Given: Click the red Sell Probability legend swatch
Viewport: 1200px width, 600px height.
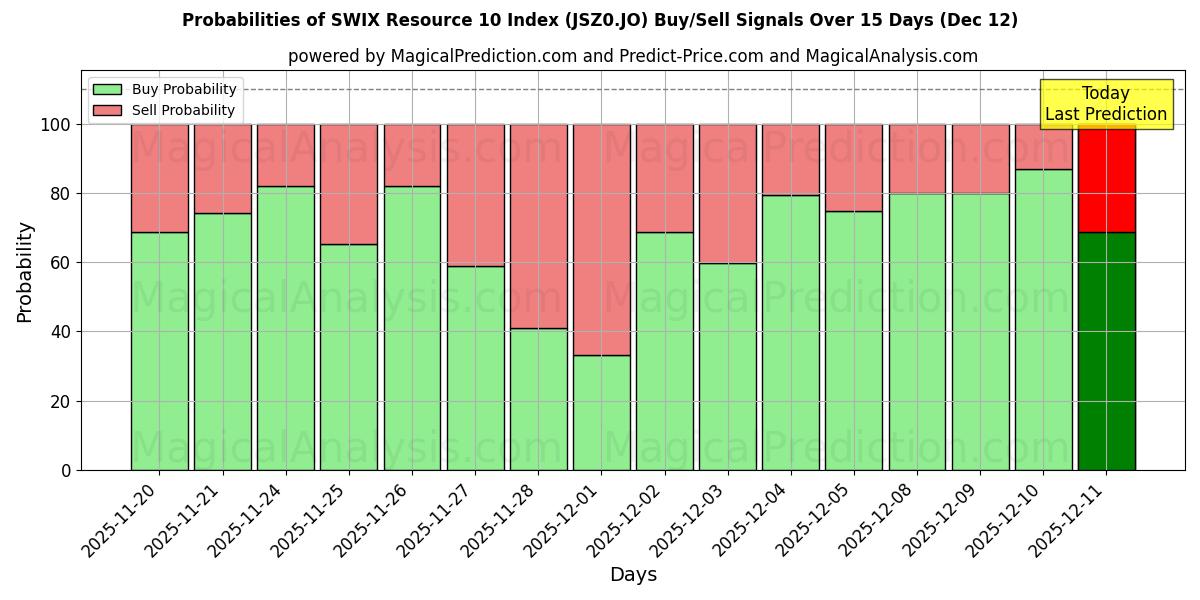Looking at the screenshot, I should click(x=107, y=111).
